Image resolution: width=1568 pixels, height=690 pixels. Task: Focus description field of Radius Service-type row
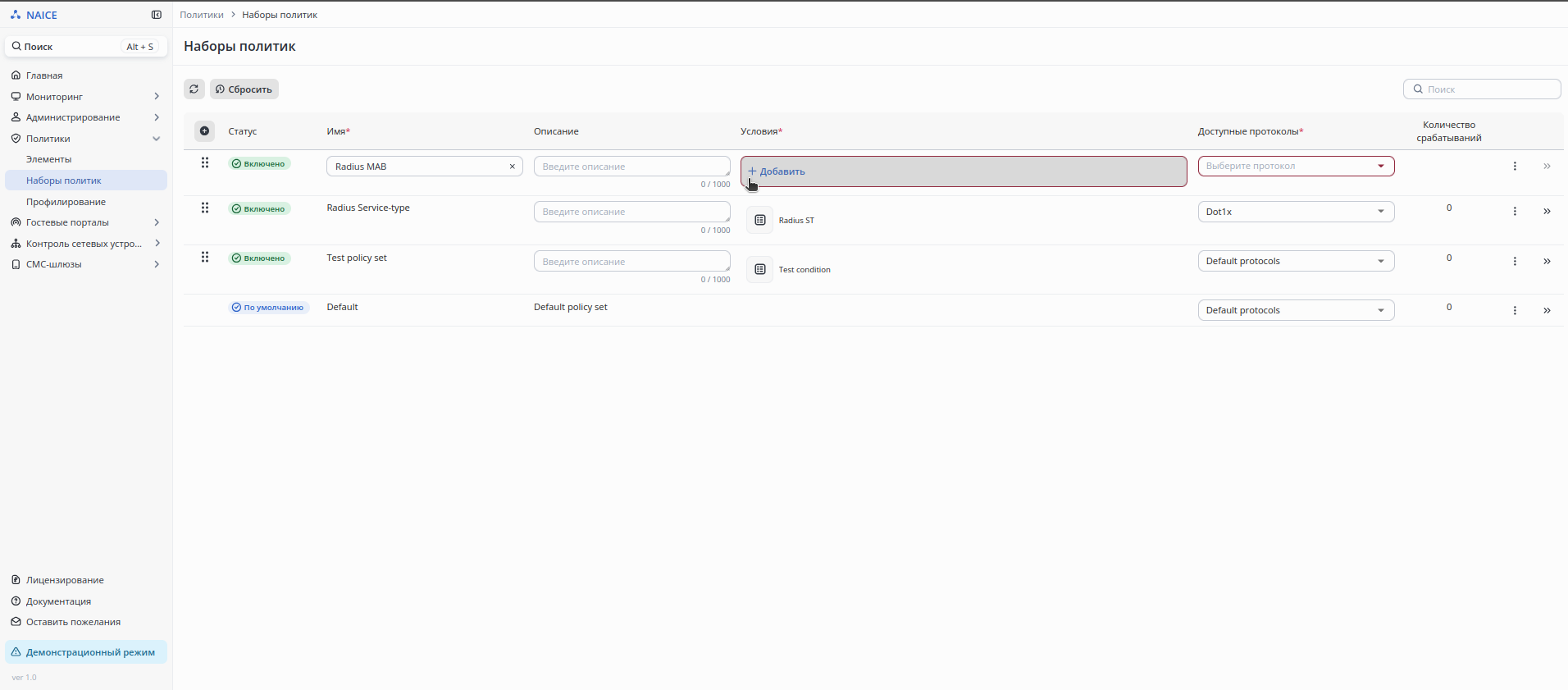[632, 212]
